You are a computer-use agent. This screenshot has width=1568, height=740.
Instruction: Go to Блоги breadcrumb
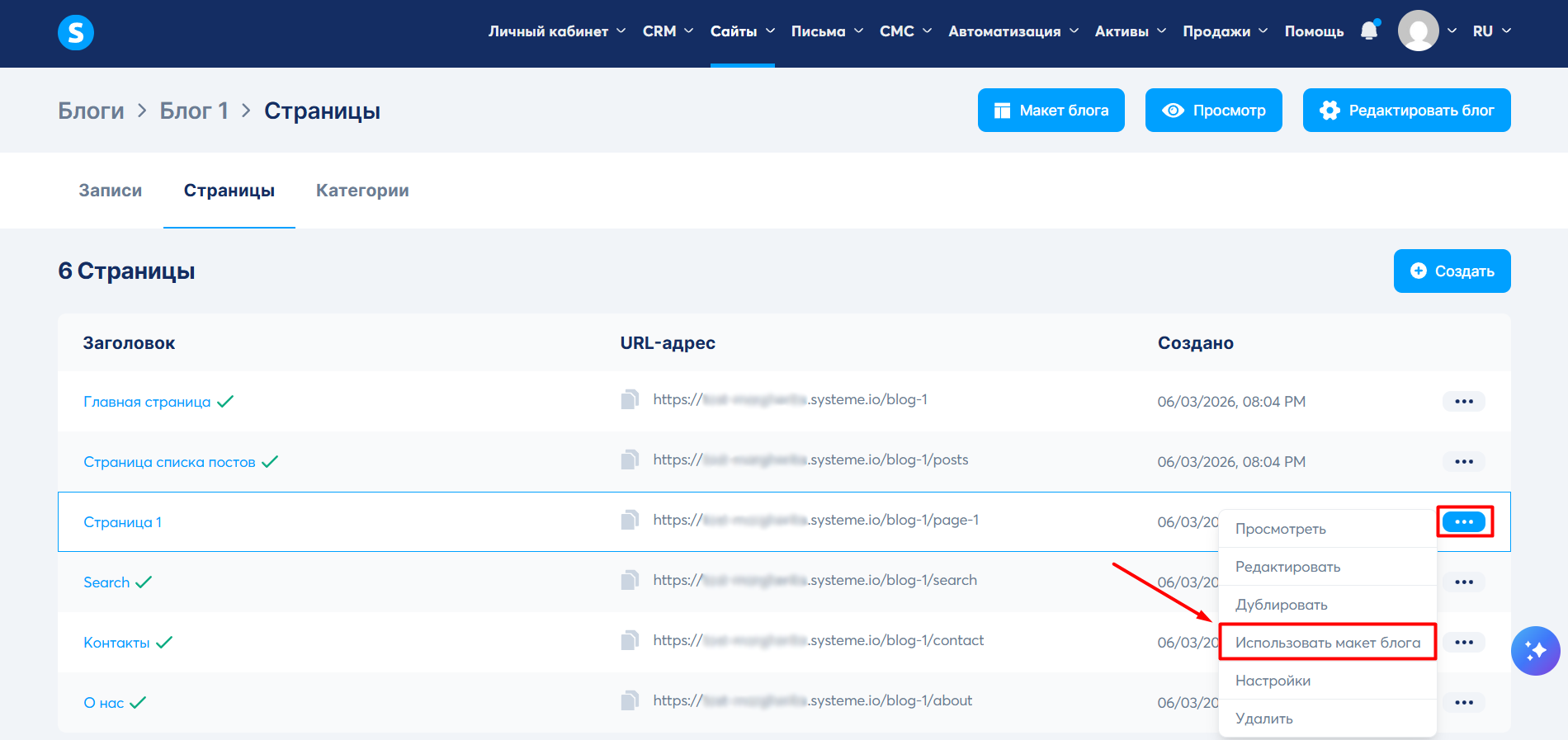(91, 111)
